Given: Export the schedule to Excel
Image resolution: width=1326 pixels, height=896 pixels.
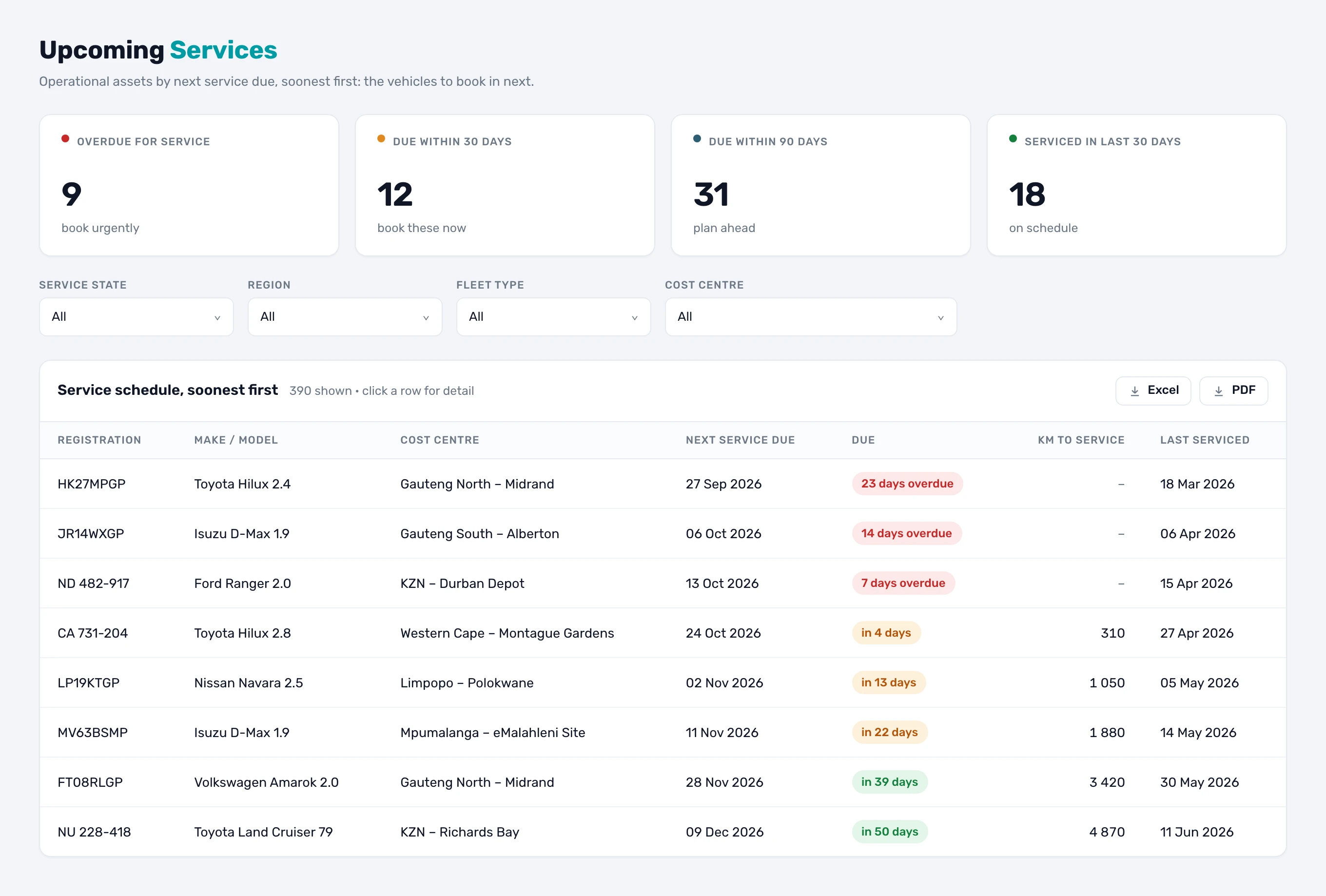Looking at the screenshot, I should pos(1153,390).
